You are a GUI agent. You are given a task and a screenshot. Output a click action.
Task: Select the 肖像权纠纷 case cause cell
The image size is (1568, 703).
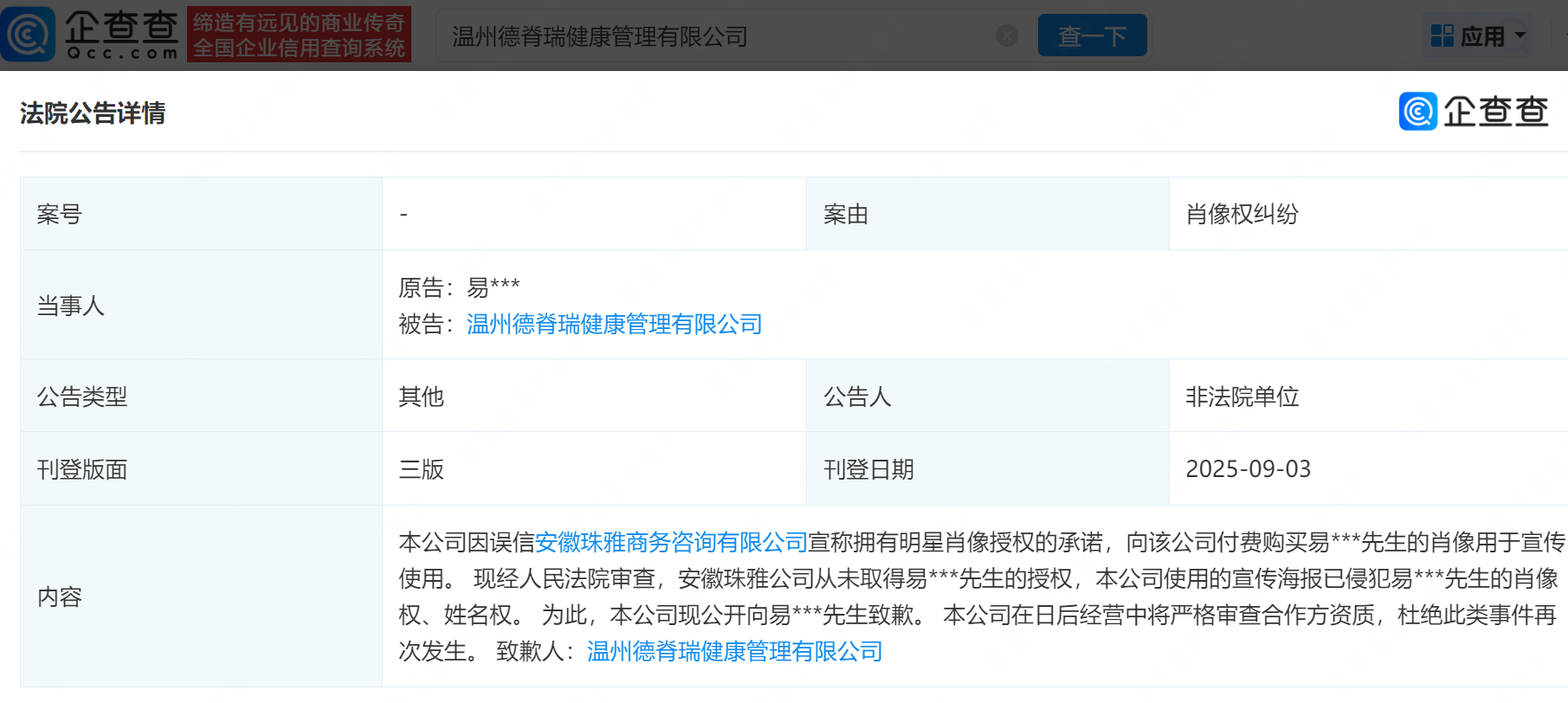click(1242, 215)
